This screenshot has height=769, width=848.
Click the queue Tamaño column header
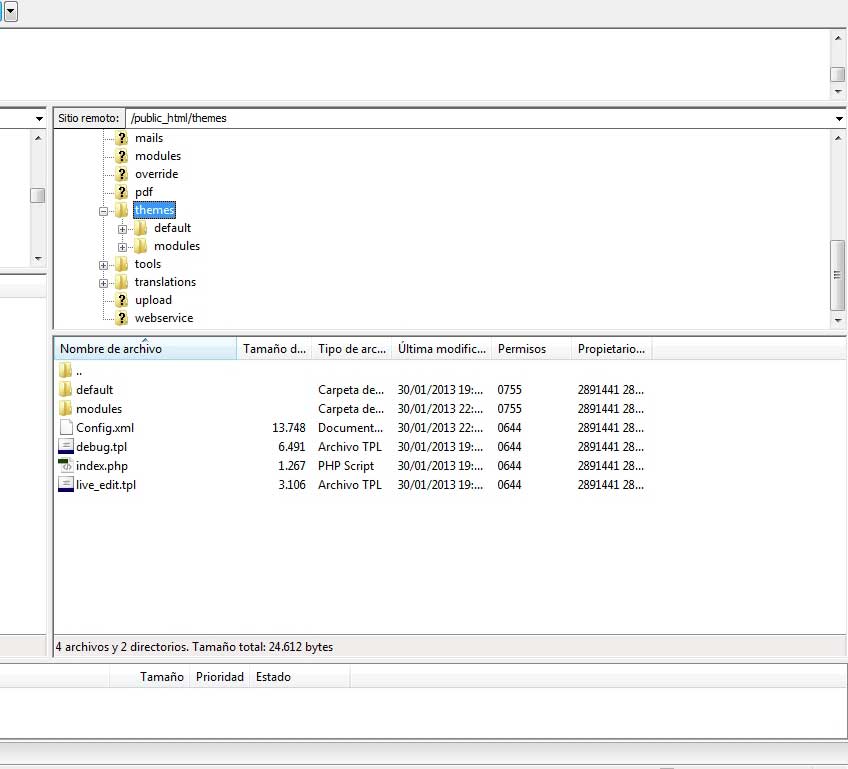(x=149, y=677)
